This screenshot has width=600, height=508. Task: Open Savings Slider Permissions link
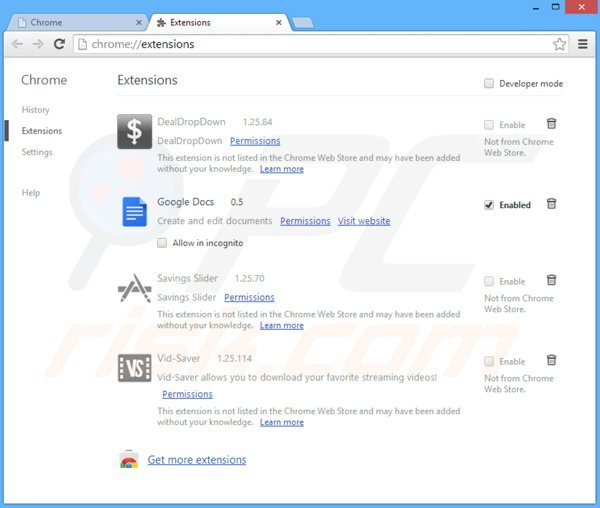click(249, 297)
